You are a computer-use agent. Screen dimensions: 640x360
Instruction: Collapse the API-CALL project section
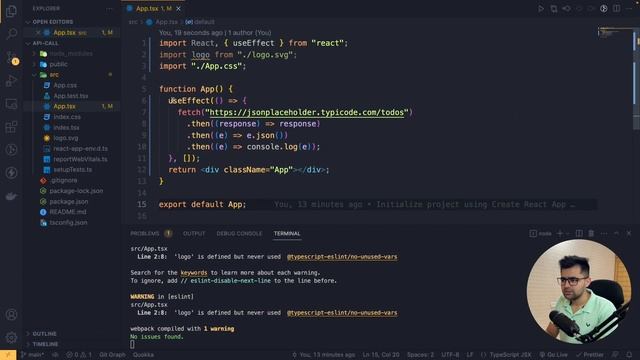click(45, 43)
